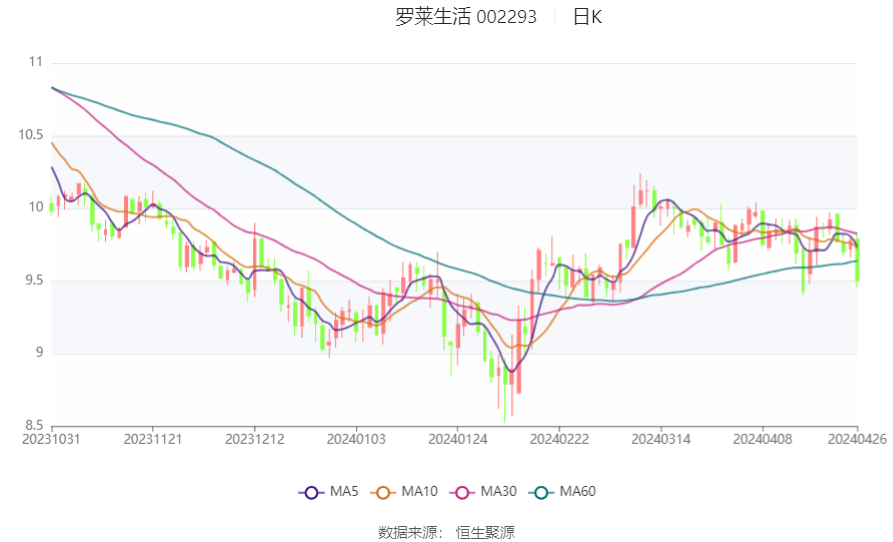Toggle MA30 visibility via its text label
This screenshot has width=893, height=542.
click(498, 492)
